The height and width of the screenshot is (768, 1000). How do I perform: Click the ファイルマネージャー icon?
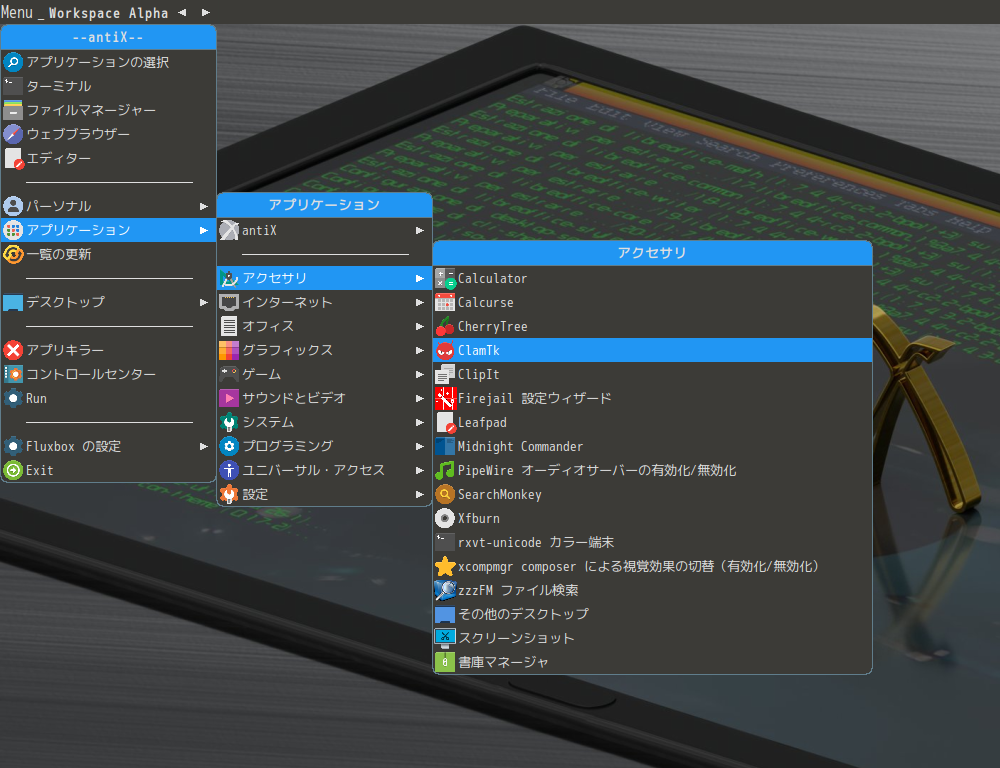(x=13, y=110)
